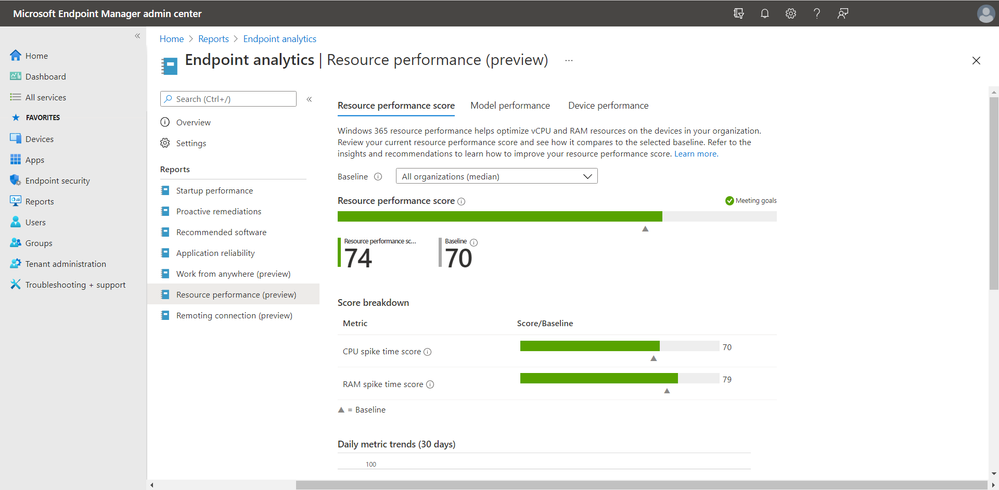Screen dimensions: 999x490
Task: Click the Troubleshooting + support icon
Action: 16,285
